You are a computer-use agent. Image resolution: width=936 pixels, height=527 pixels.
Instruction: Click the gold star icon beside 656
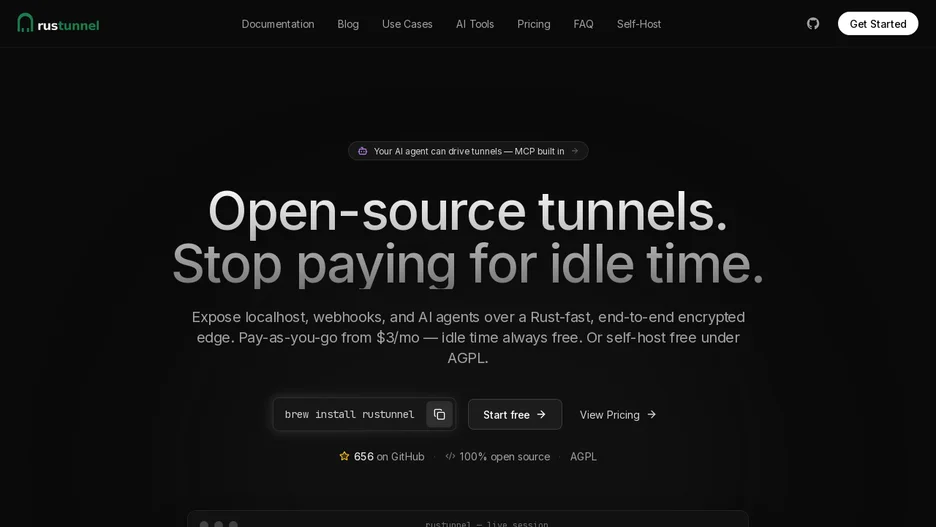[x=344, y=457]
